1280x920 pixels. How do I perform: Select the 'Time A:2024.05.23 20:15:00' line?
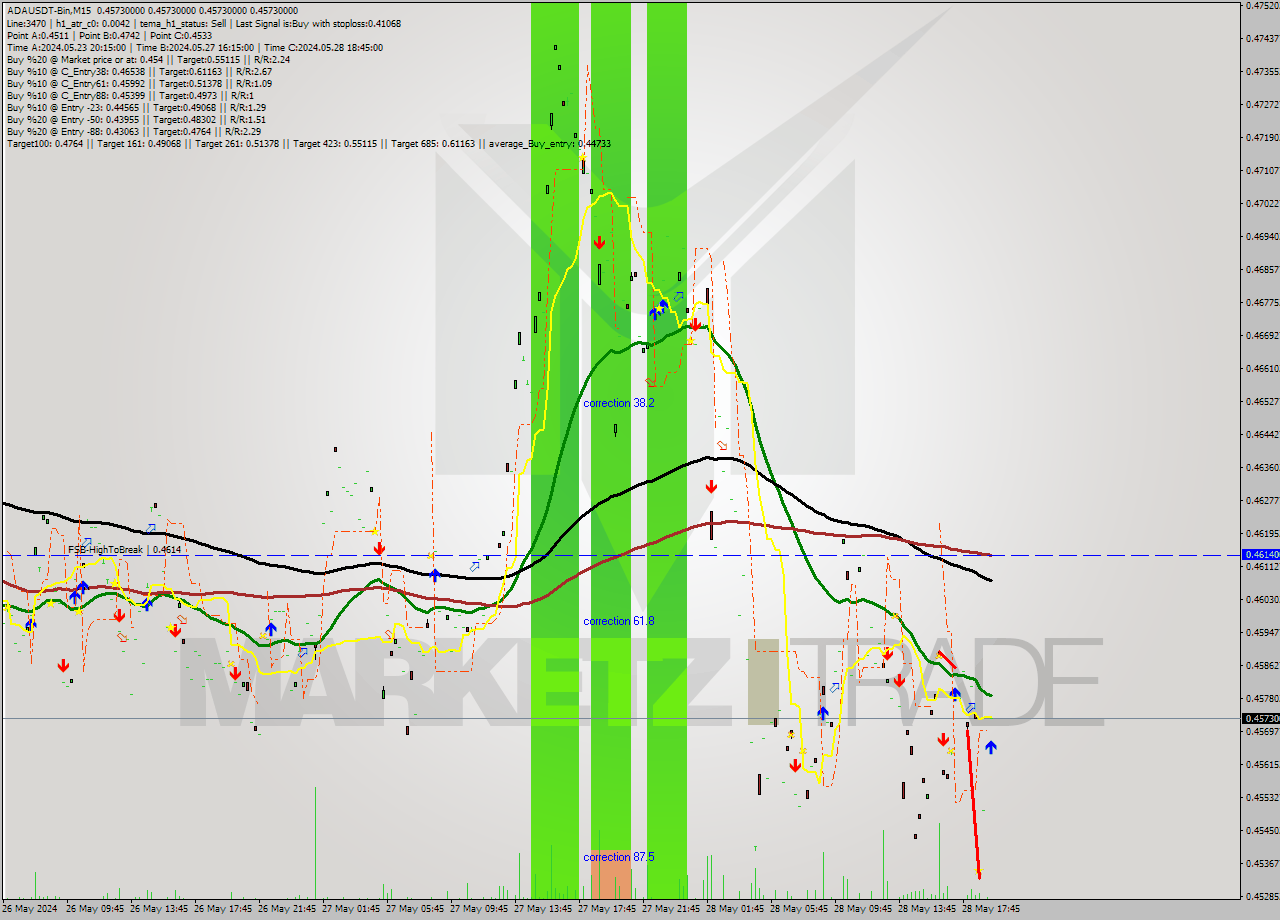coord(194,47)
